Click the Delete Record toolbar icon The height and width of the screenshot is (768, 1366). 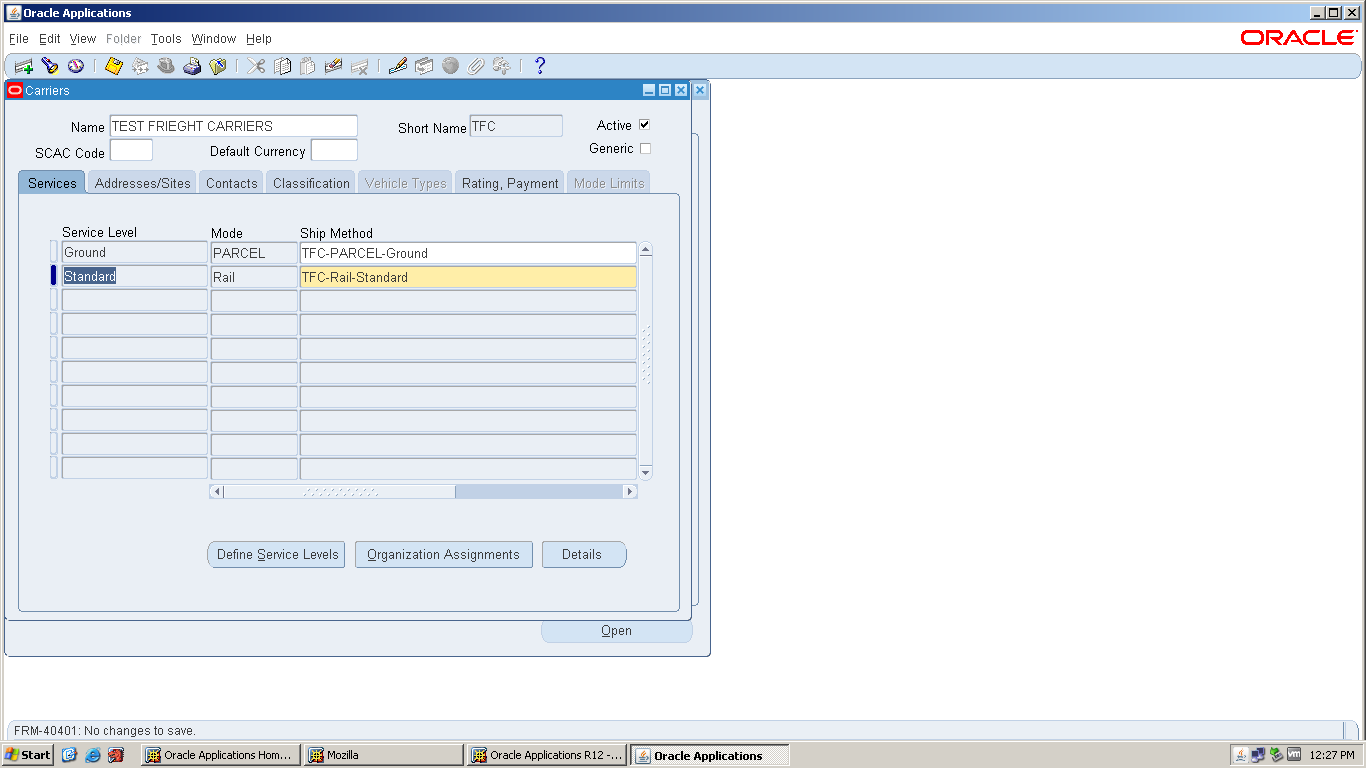(x=360, y=66)
